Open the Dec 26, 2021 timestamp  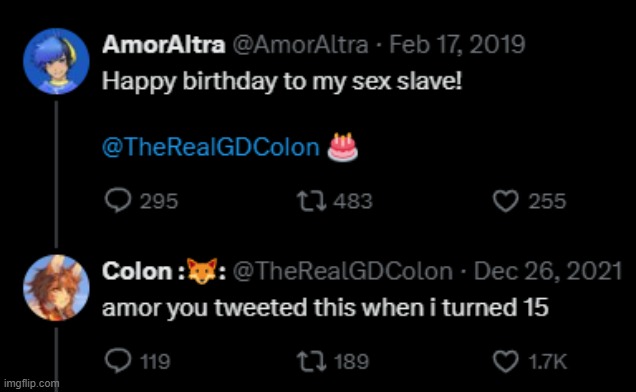tap(548, 271)
